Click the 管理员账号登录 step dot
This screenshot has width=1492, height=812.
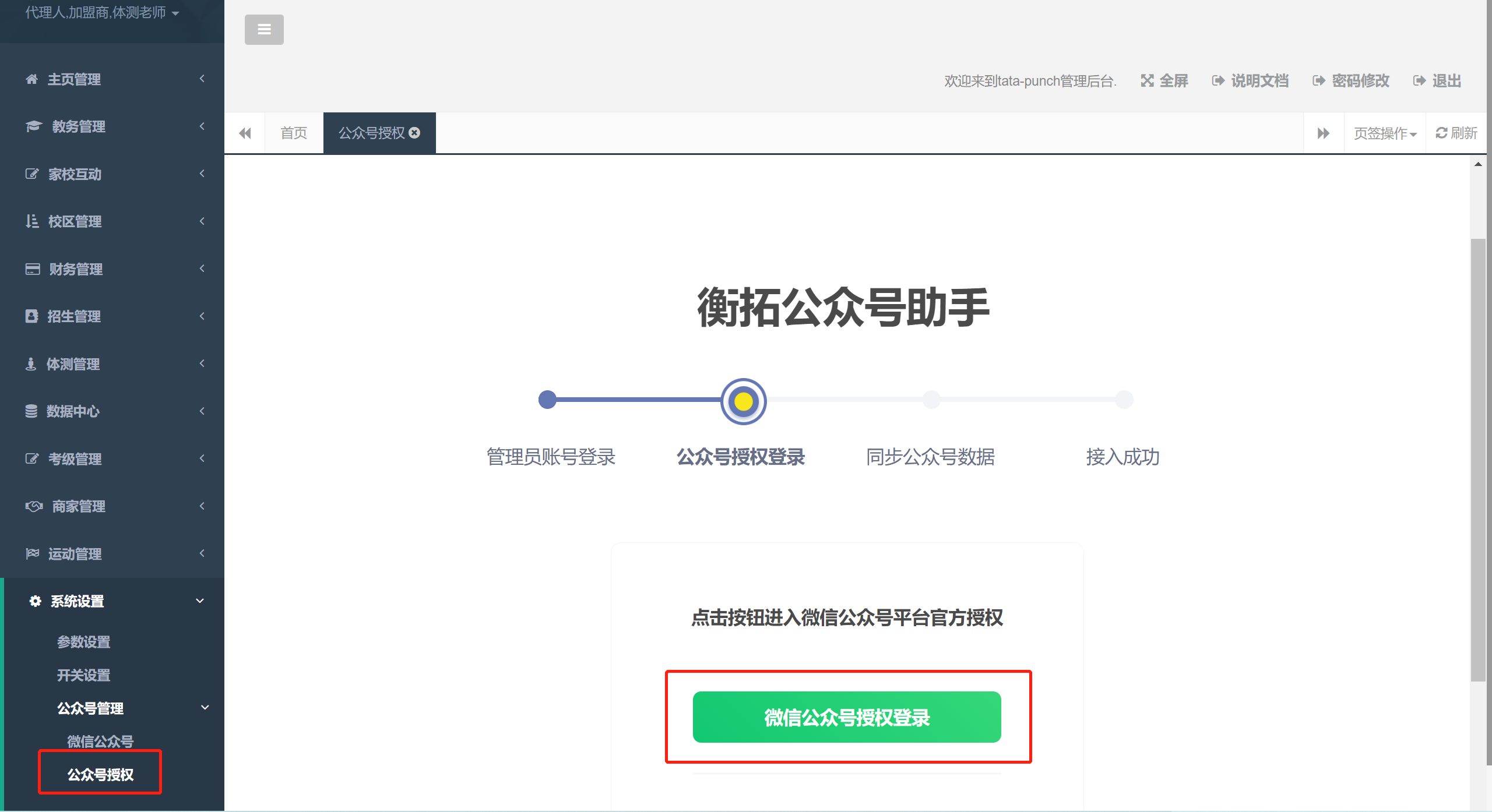[547, 400]
